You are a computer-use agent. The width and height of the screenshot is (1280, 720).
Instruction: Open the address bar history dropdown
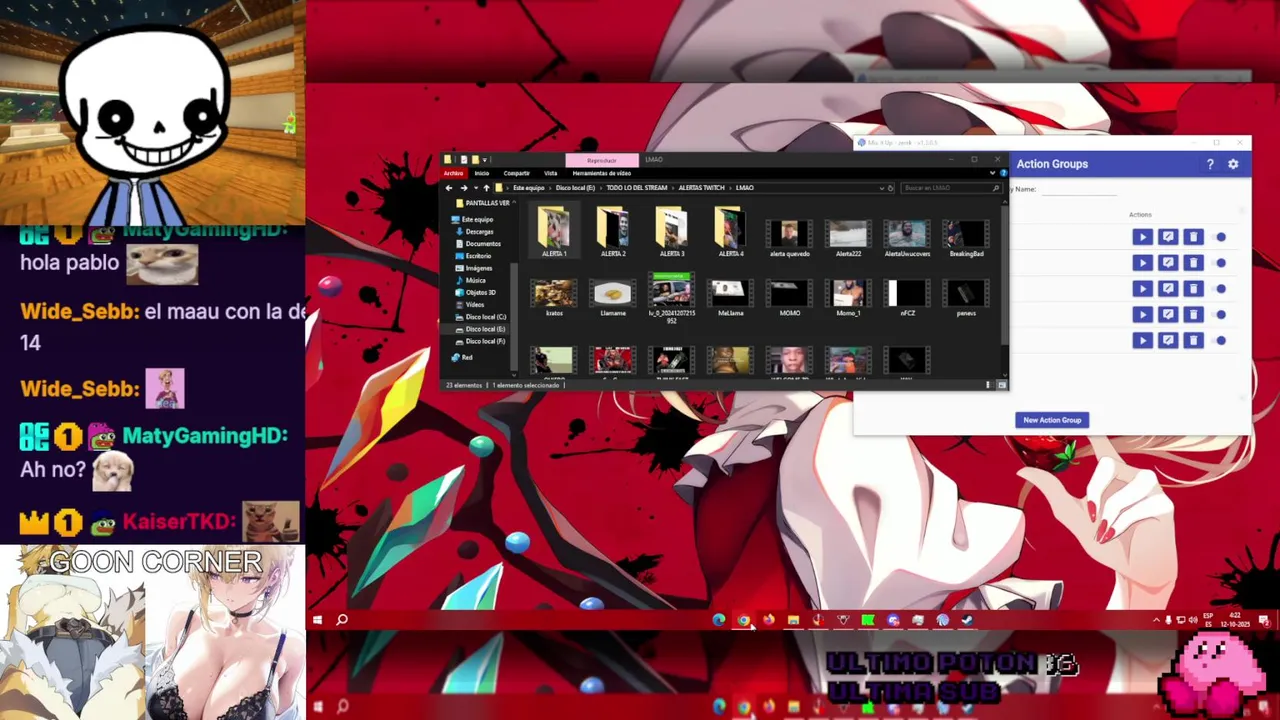coord(881,188)
